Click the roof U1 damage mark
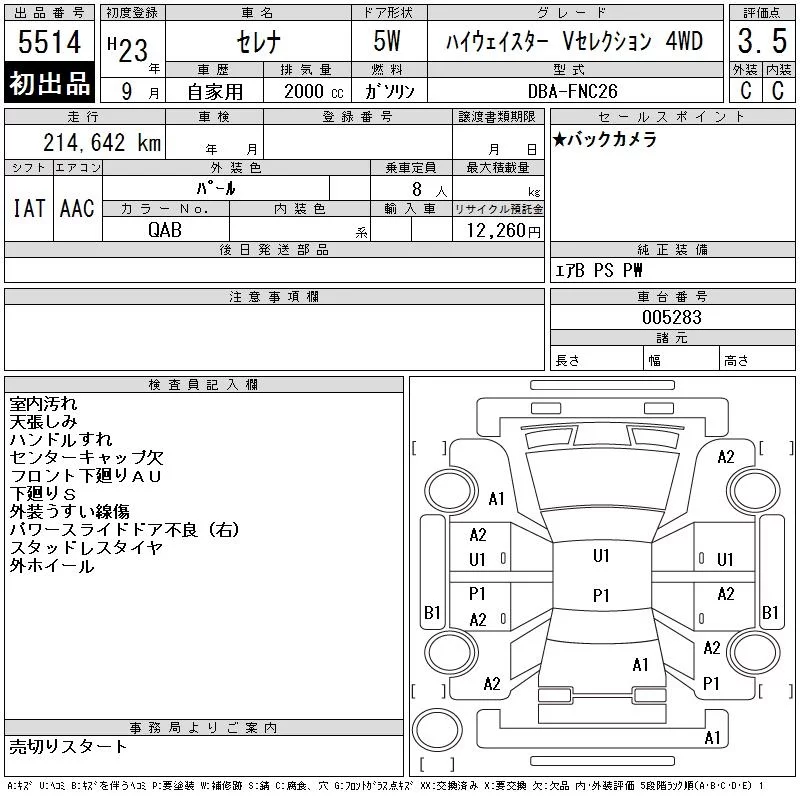Image resolution: width=800 pixels, height=800 pixels. pos(601,556)
